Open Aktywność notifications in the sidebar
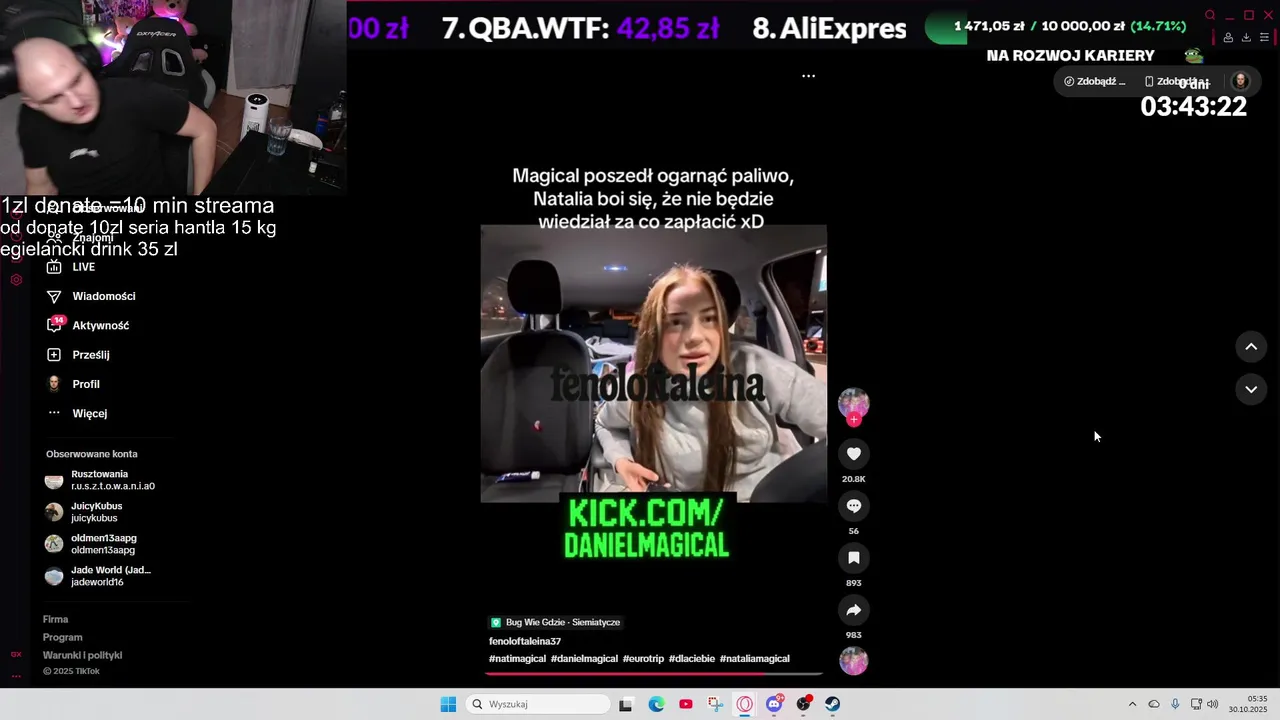Screen dimensions: 1280x720 (88, 325)
